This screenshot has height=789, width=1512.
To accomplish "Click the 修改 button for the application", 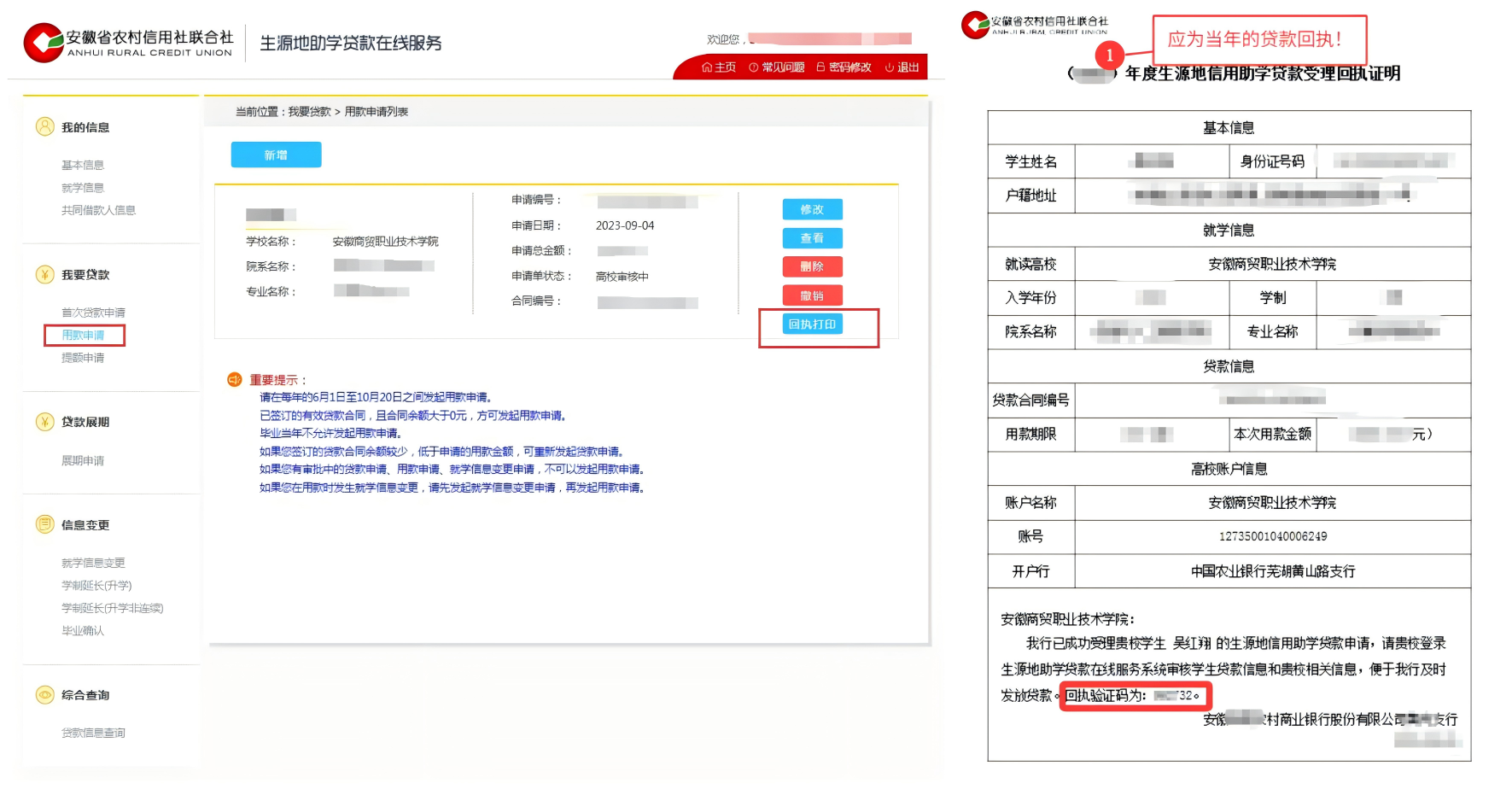I will 812,209.
